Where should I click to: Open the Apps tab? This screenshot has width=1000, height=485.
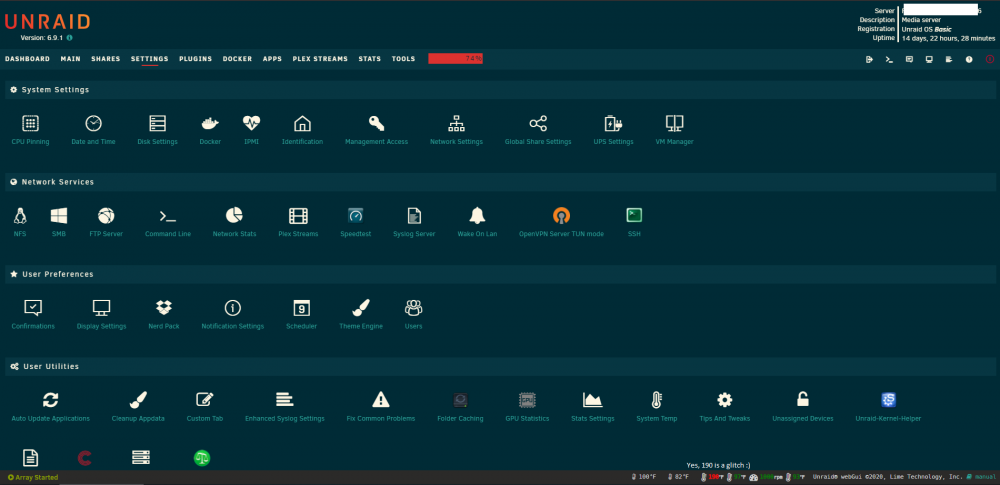pos(272,59)
